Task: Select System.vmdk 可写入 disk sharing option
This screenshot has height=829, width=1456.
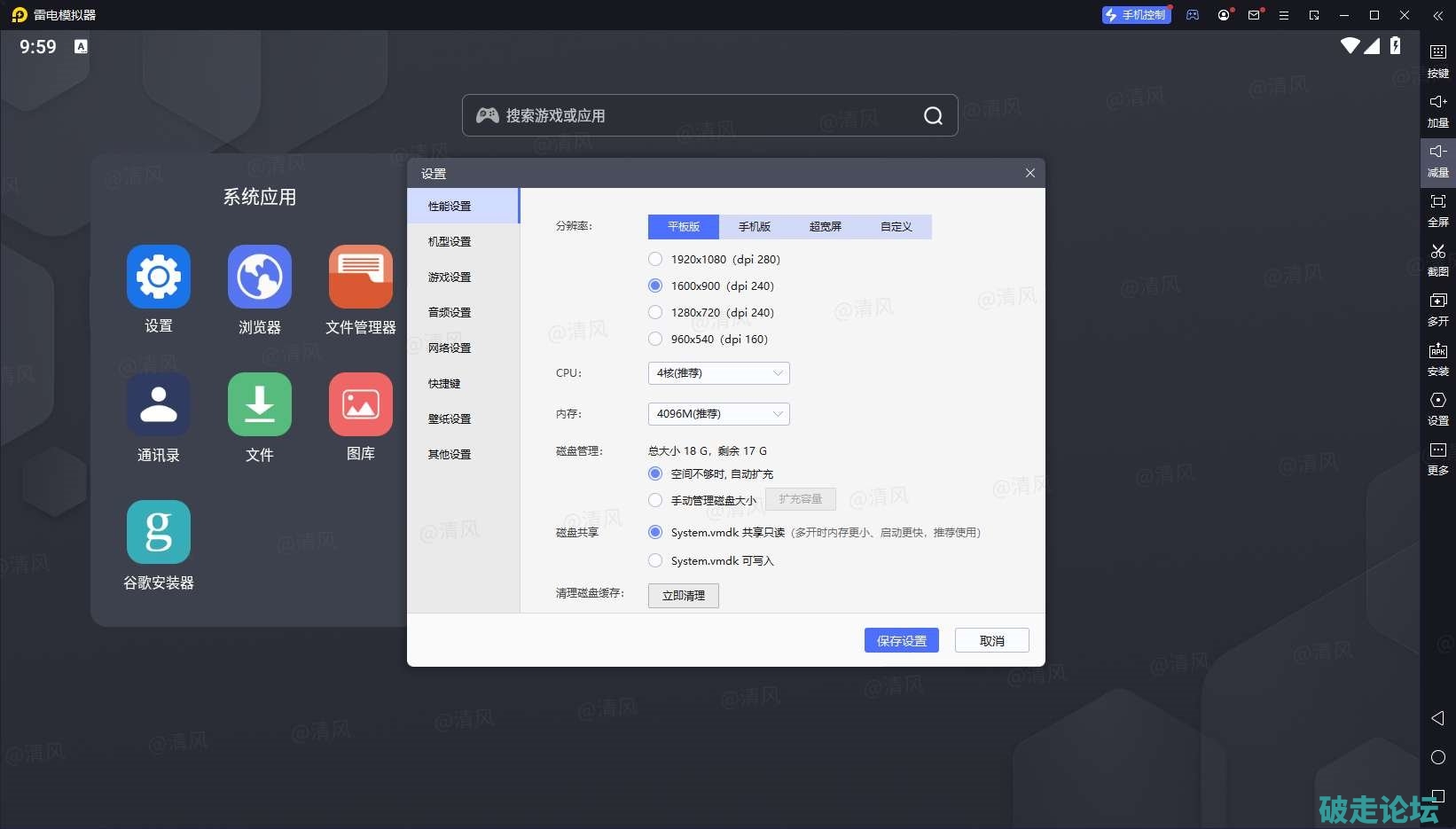Action: tap(655, 561)
